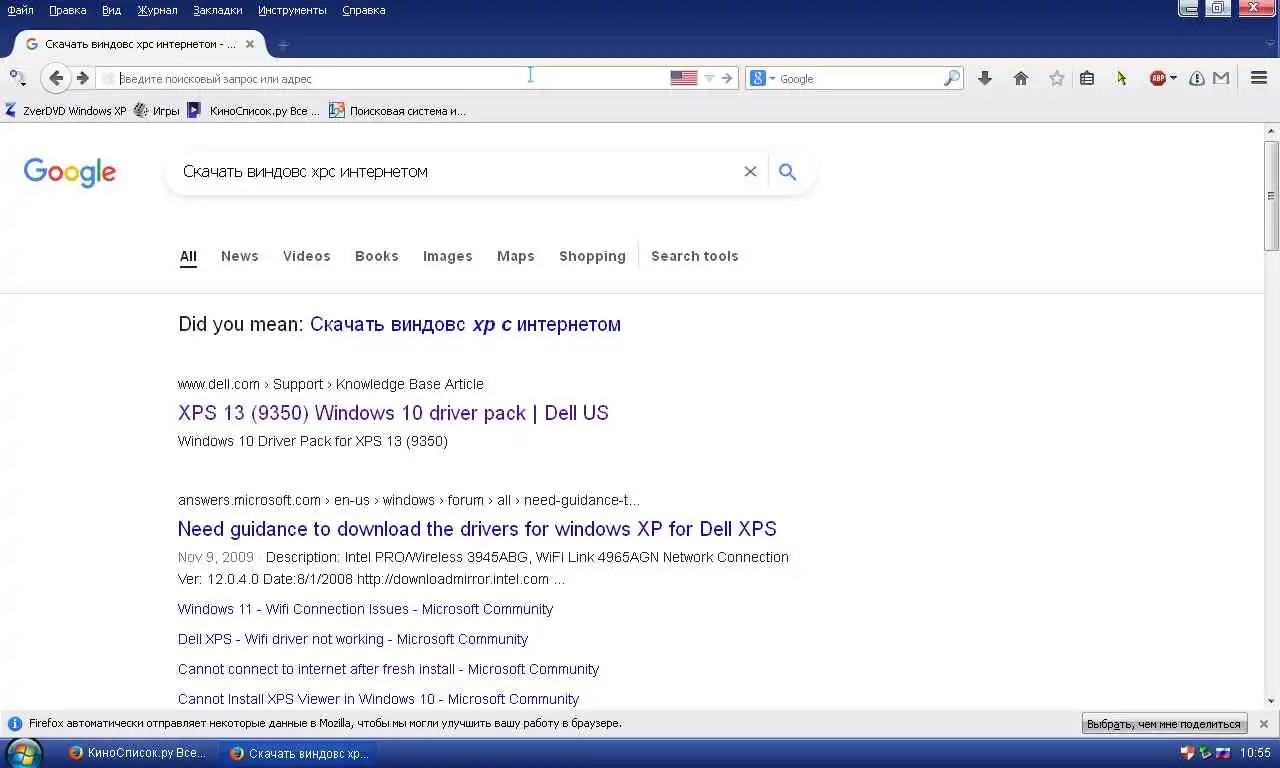This screenshot has width=1280, height=768.
Task: Click the US flag icon in address bar
Action: pos(684,78)
